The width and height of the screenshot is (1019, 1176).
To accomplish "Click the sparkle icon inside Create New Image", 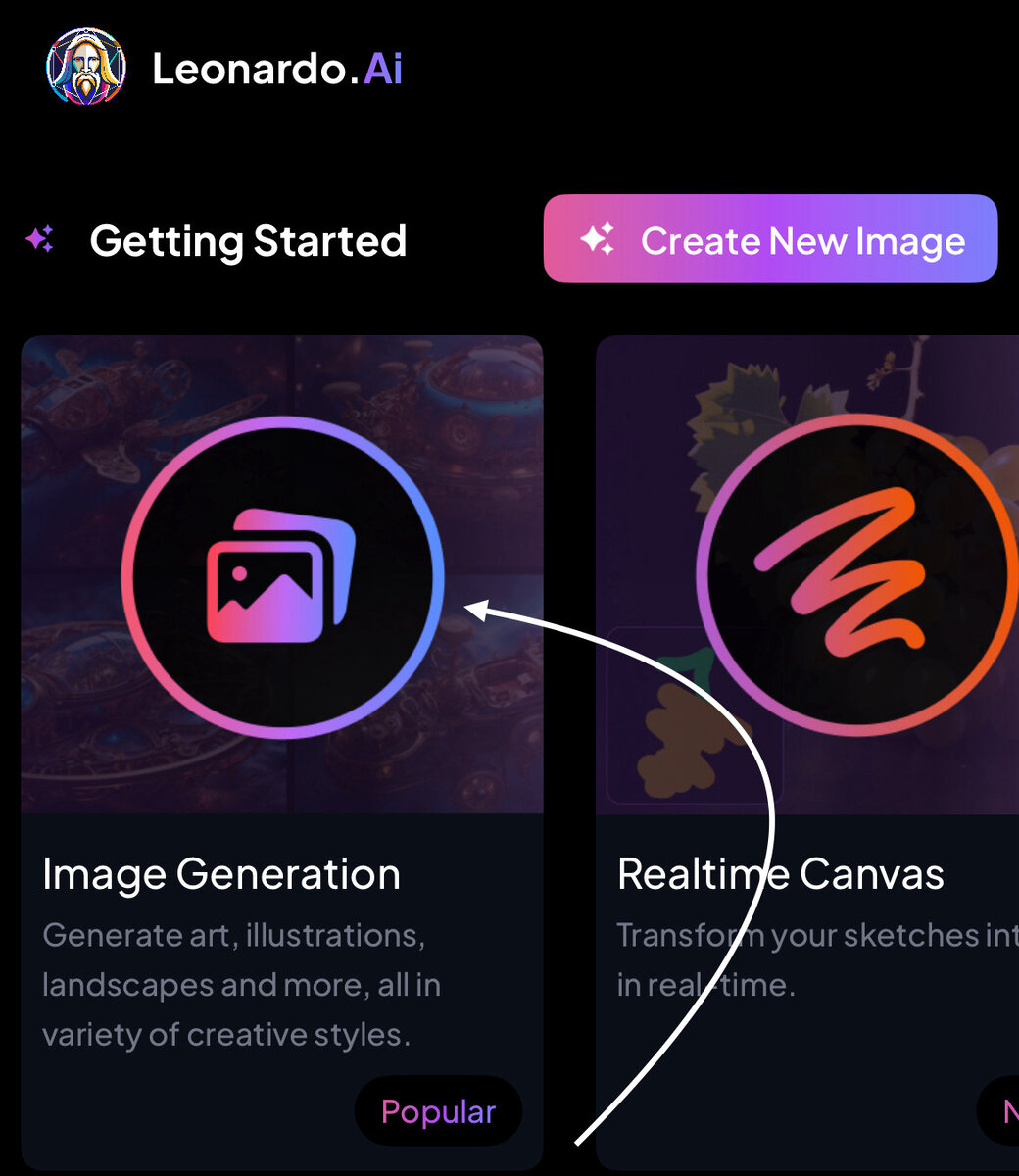I will (x=598, y=239).
